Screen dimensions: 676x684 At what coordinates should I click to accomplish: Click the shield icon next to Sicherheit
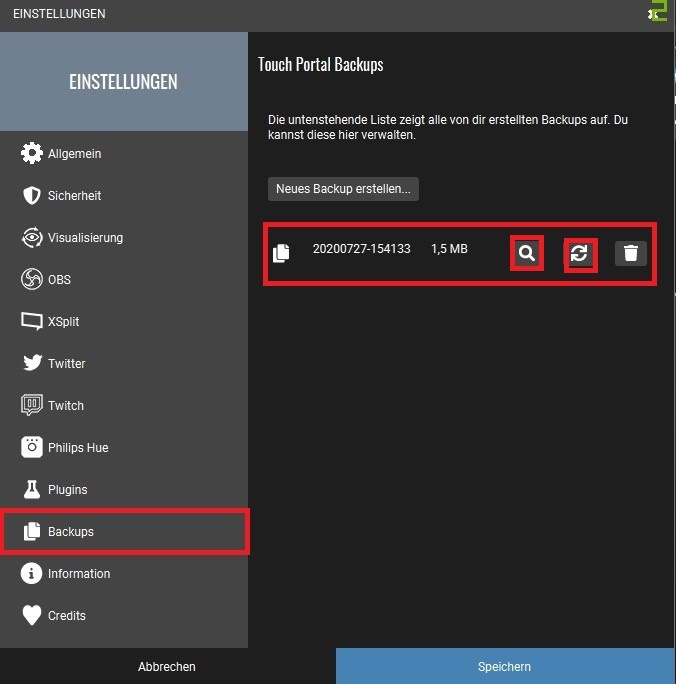pyautogui.click(x=32, y=195)
